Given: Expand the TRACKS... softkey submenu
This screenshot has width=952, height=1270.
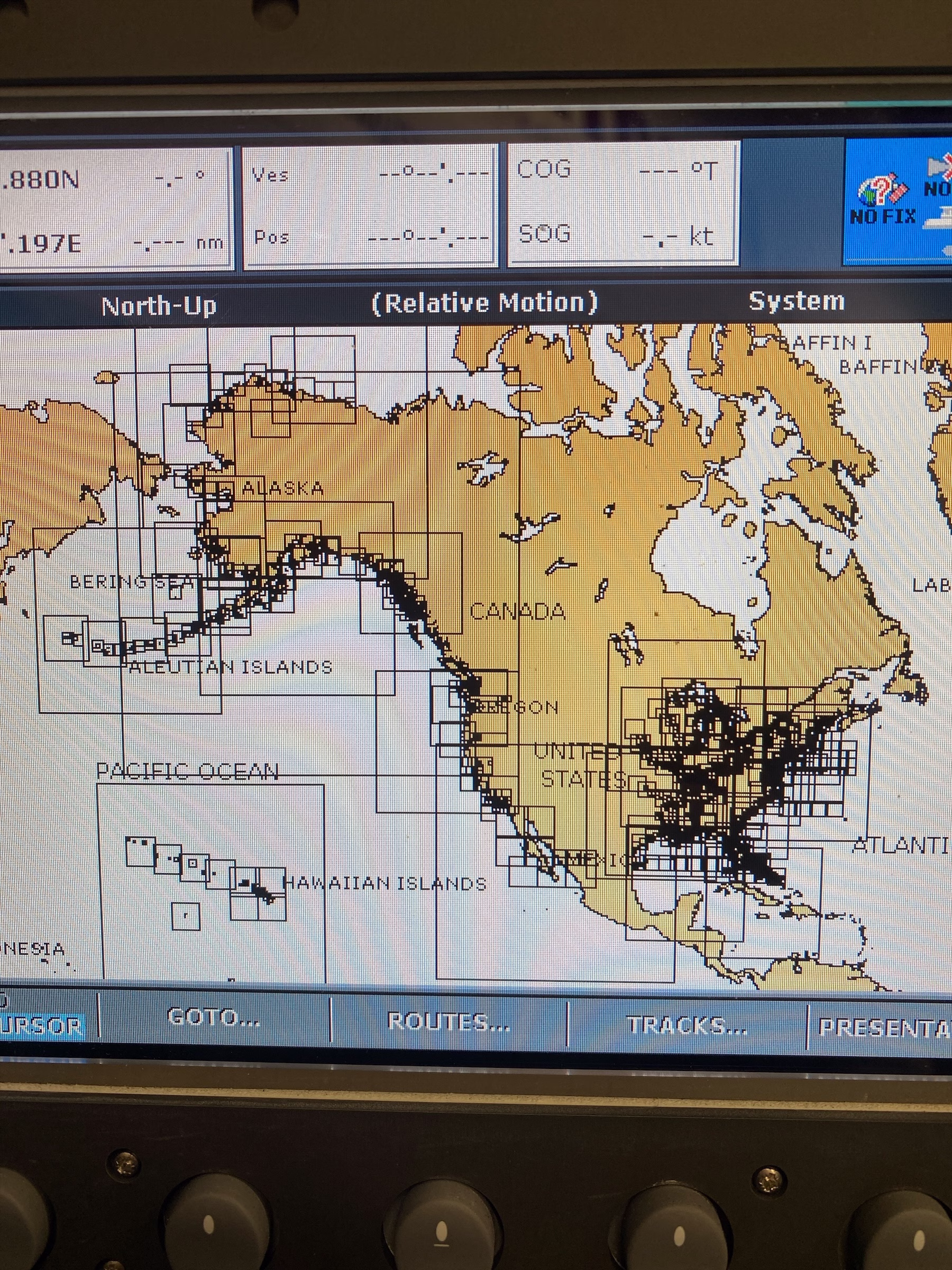Looking at the screenshot, I should pos(686,1025).
